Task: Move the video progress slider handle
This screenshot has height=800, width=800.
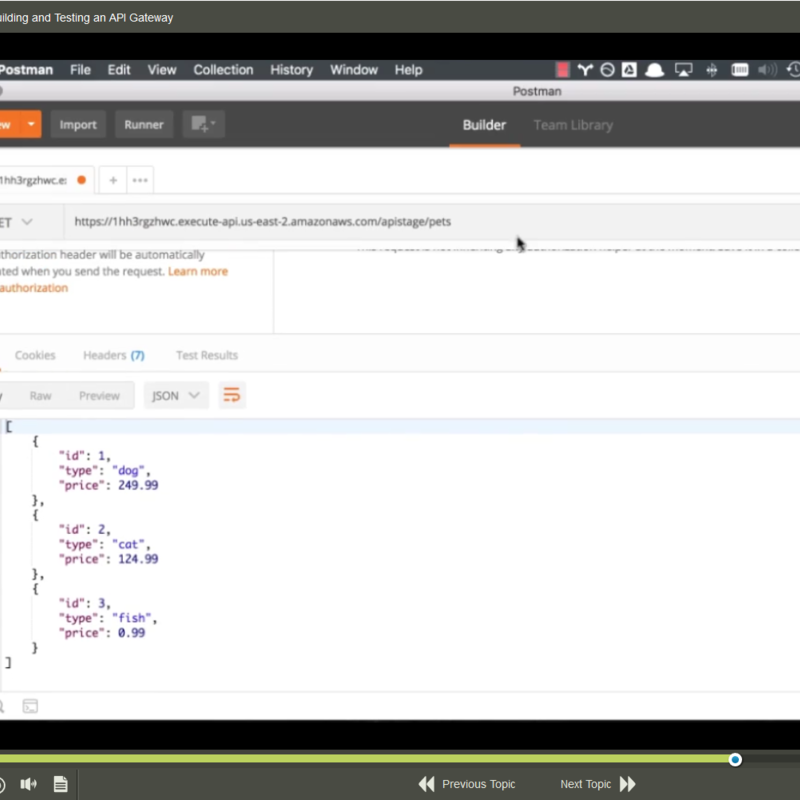Action: [735, 760]
